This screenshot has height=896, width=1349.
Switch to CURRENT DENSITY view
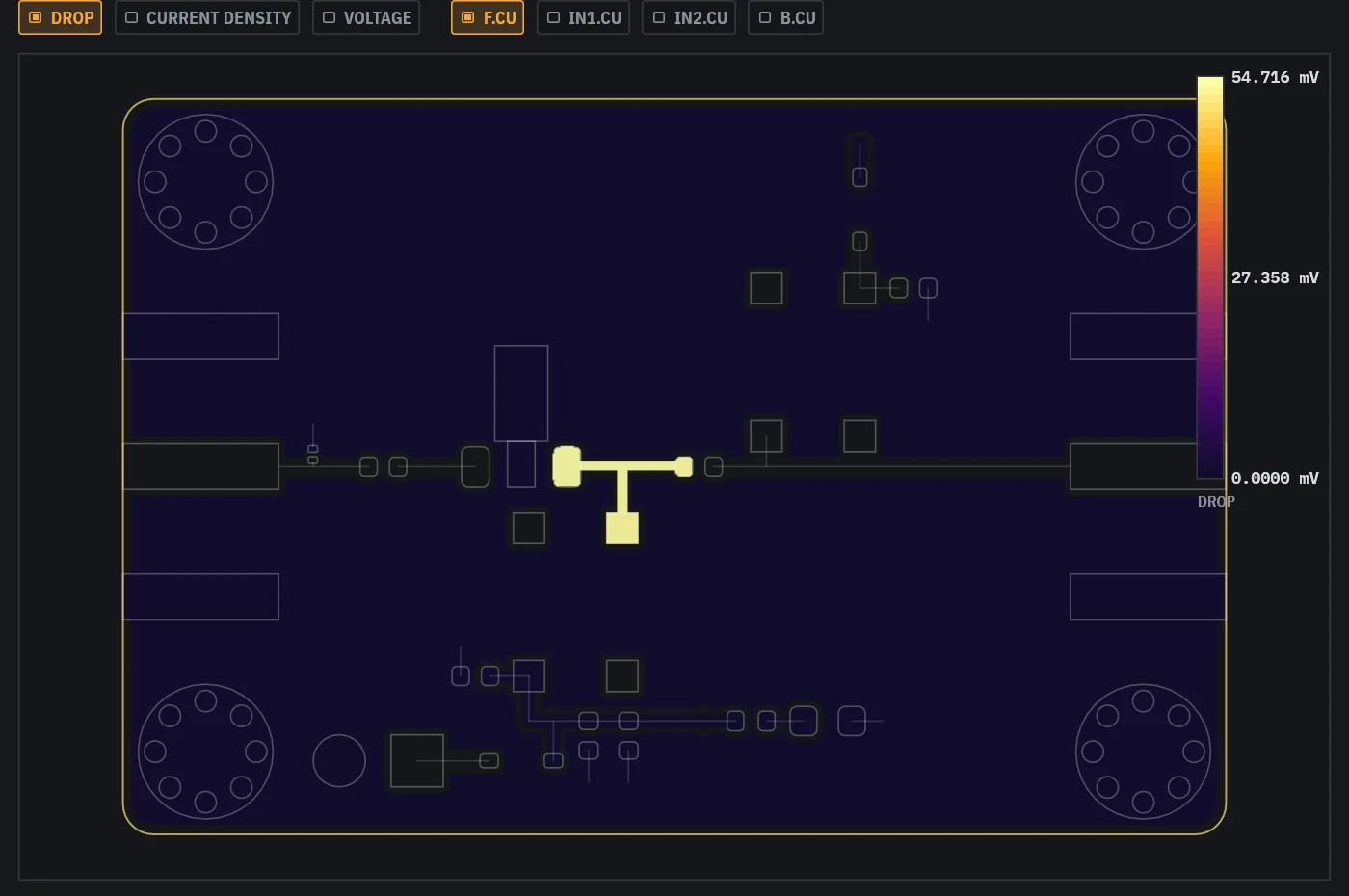coord(207,17)
